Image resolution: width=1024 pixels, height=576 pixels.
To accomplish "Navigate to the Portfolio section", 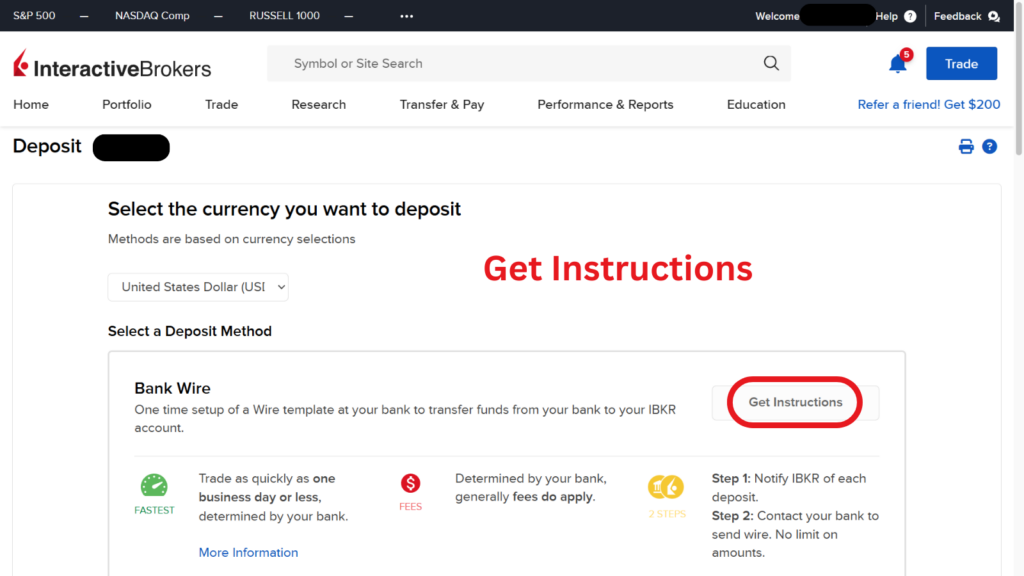I will pos(126,104).
